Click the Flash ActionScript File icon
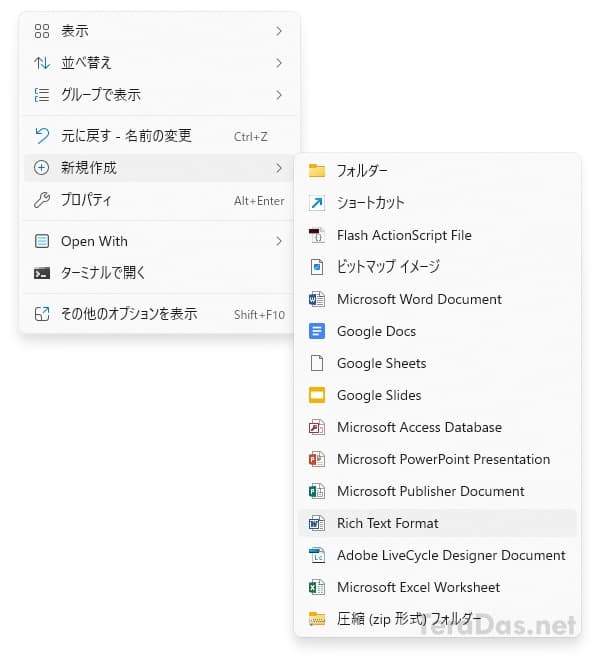600x659 pixels. 317,235
